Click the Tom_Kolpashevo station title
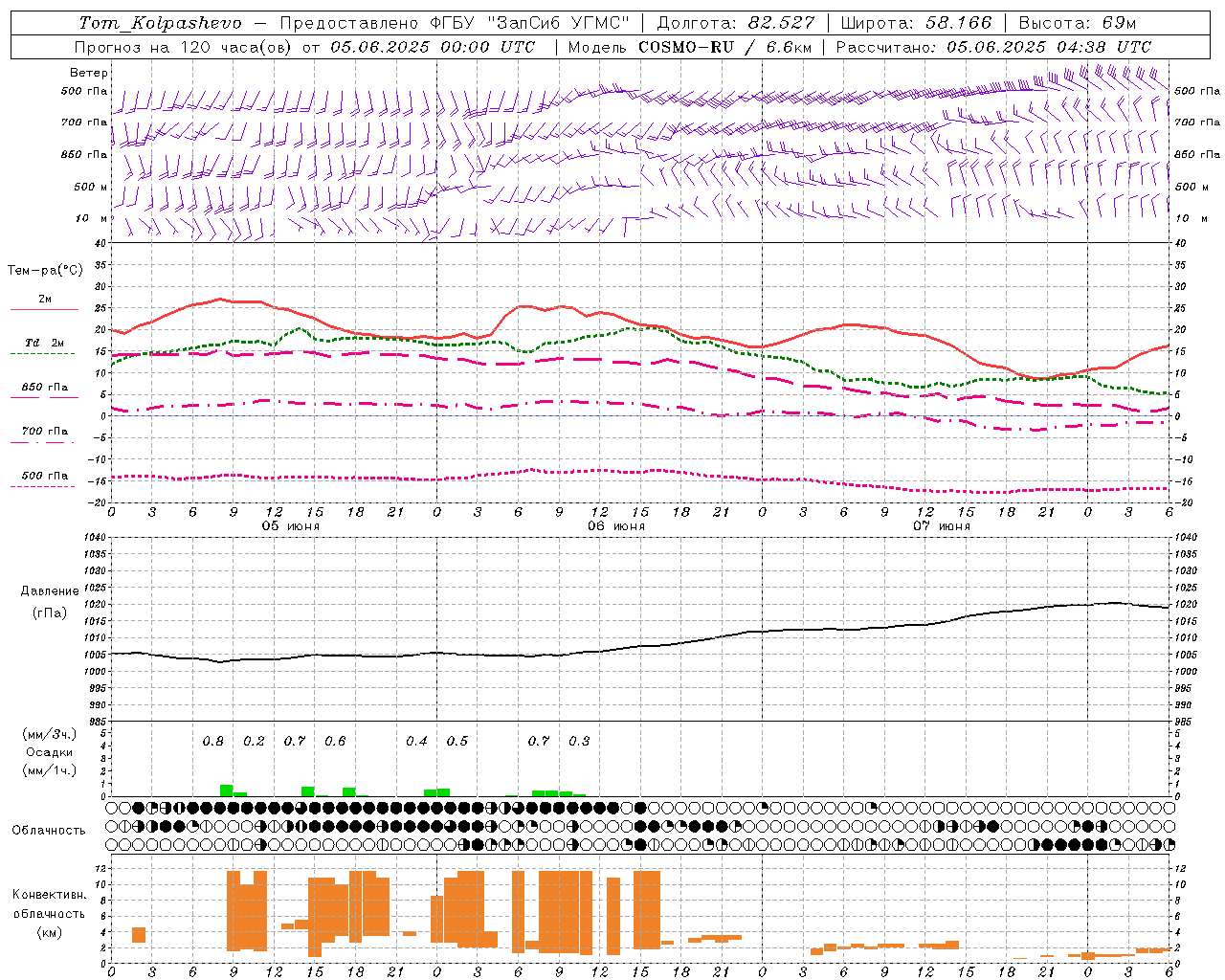1225x980 pixels. point(160,23)
